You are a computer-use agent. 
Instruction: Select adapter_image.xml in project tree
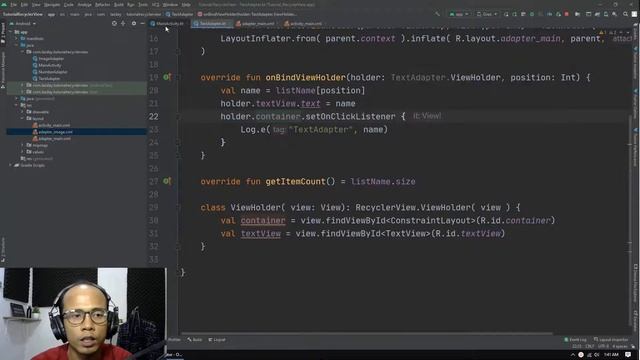point(56,132)
